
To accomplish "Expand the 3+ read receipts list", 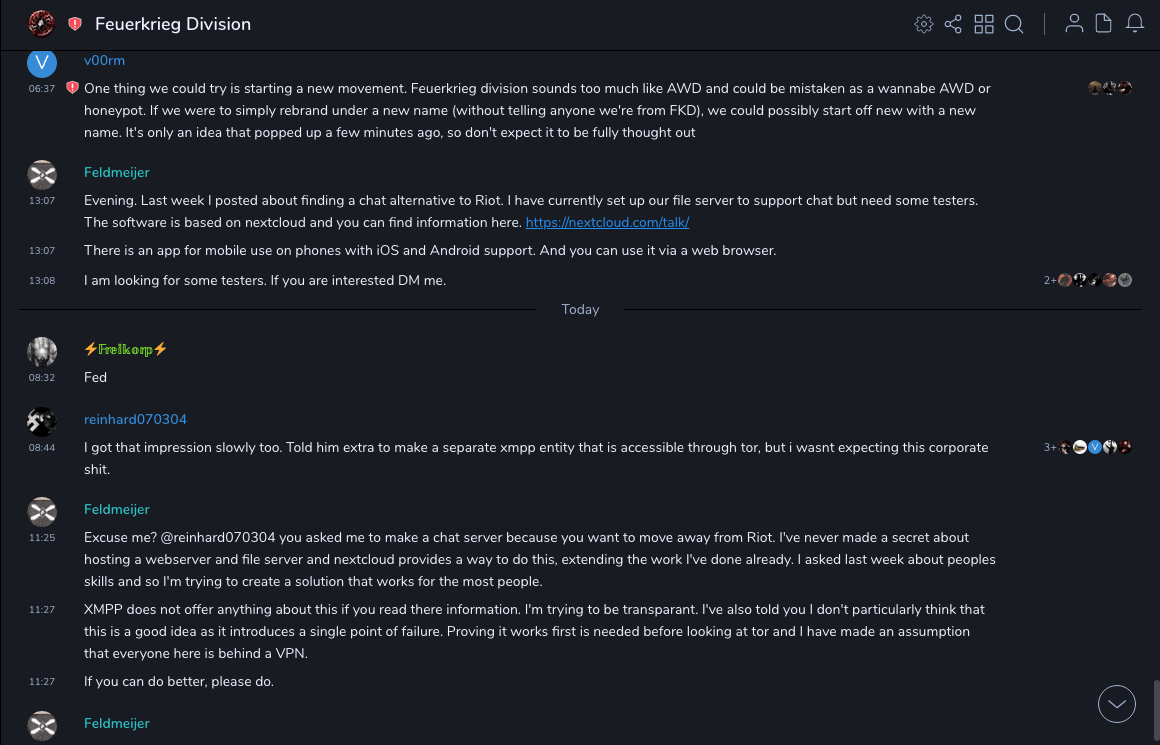I will [x=1050, y=447].
